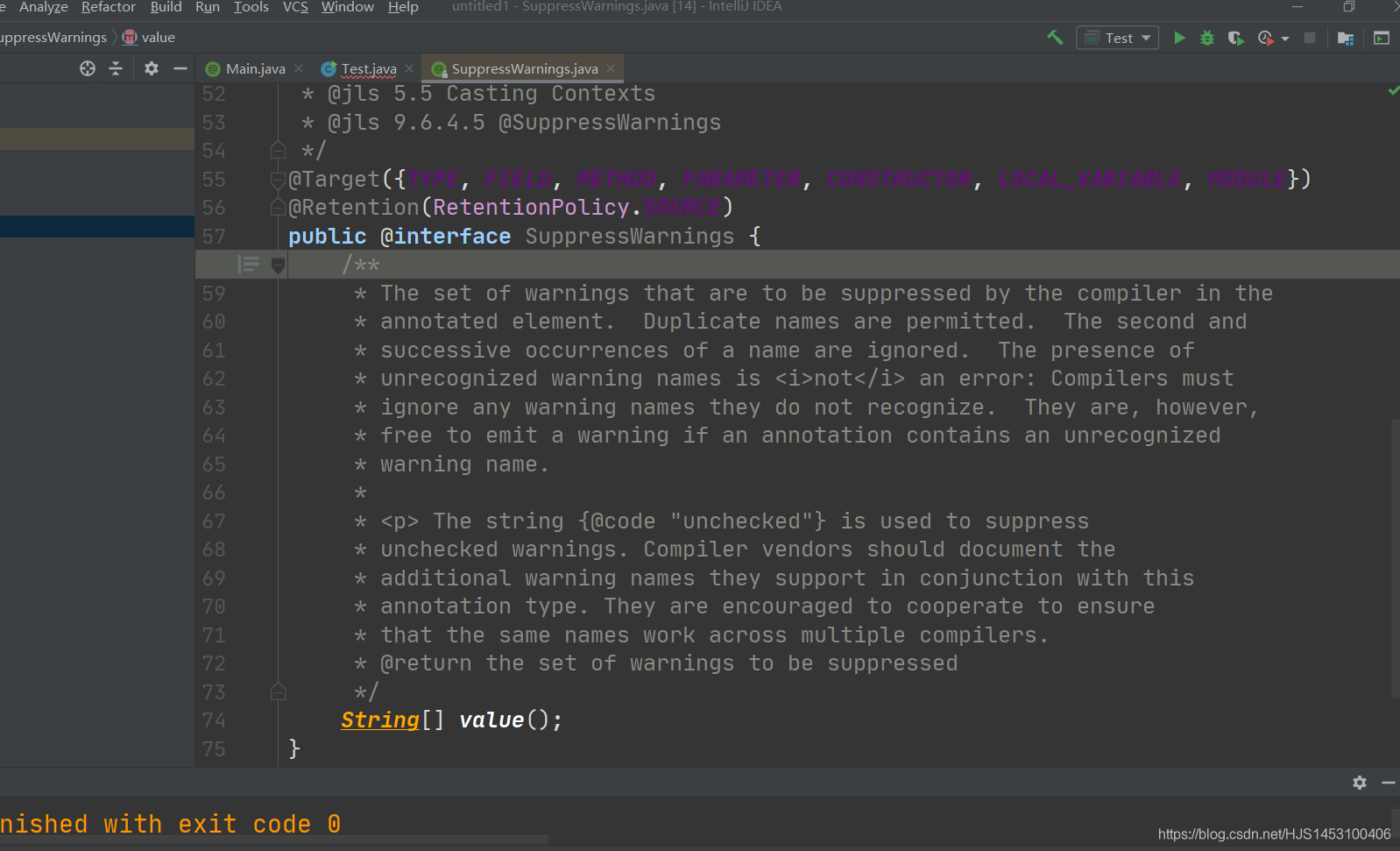Run with coverage shield icon
The image size is (1400, 851).
[x=1235, y=38]
